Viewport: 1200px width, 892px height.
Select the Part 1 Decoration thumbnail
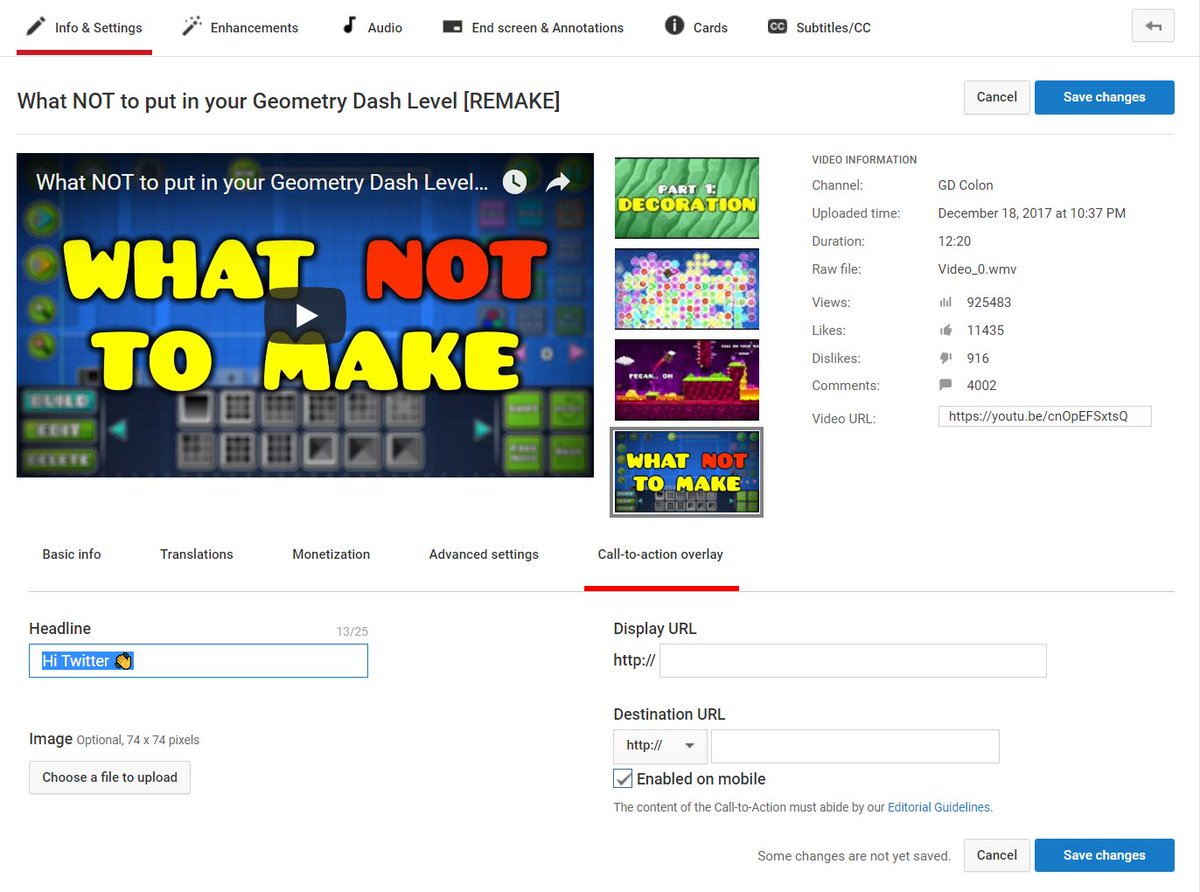686,198
